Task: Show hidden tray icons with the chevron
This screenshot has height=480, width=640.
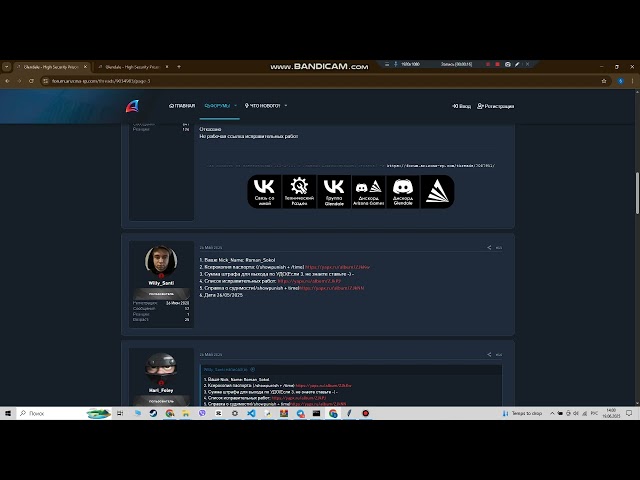Action: point(552,413)
